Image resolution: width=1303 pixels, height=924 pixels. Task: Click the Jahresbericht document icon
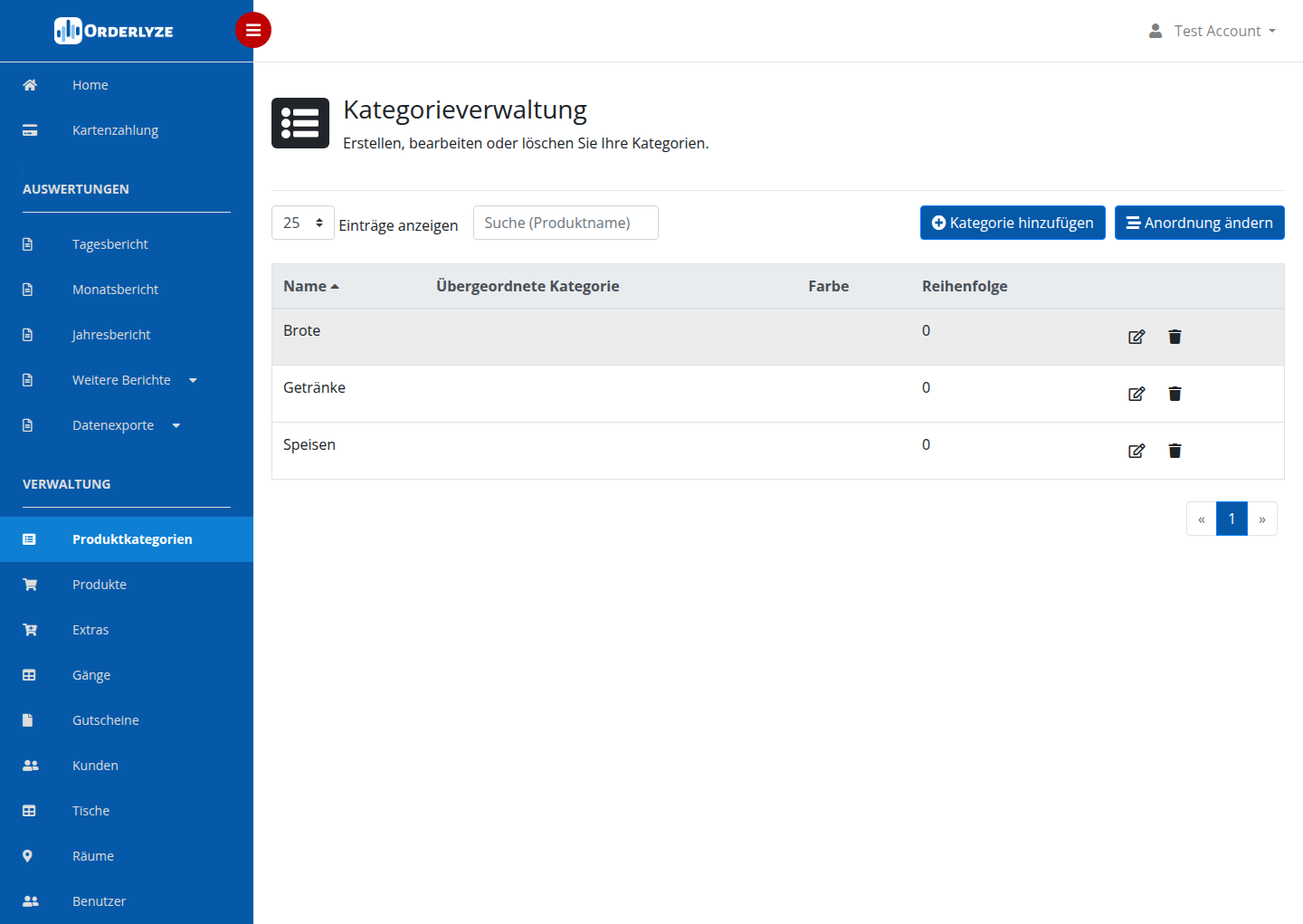pos(27,335)
